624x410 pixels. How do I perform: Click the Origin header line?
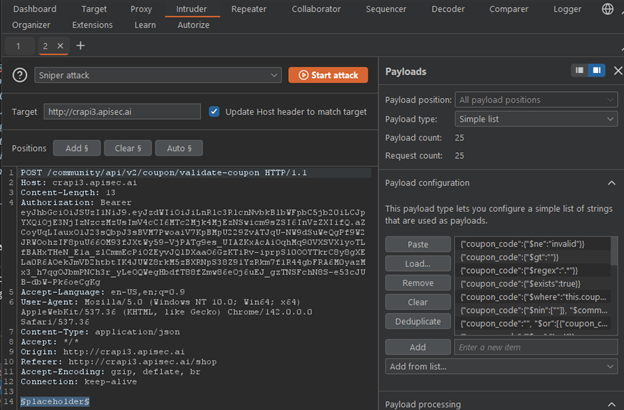(103, 352)
